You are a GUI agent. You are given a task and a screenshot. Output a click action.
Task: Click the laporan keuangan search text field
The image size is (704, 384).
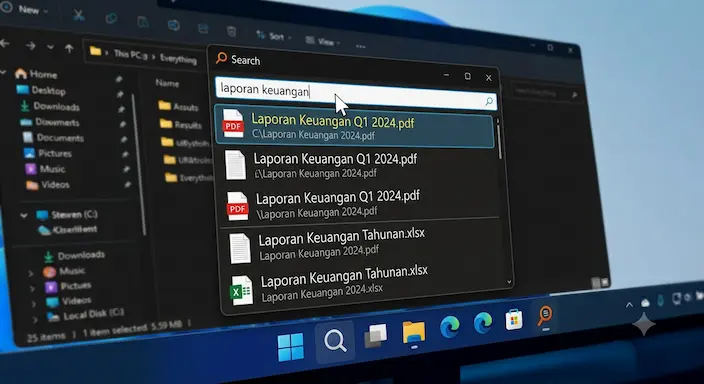click(356, 93)
